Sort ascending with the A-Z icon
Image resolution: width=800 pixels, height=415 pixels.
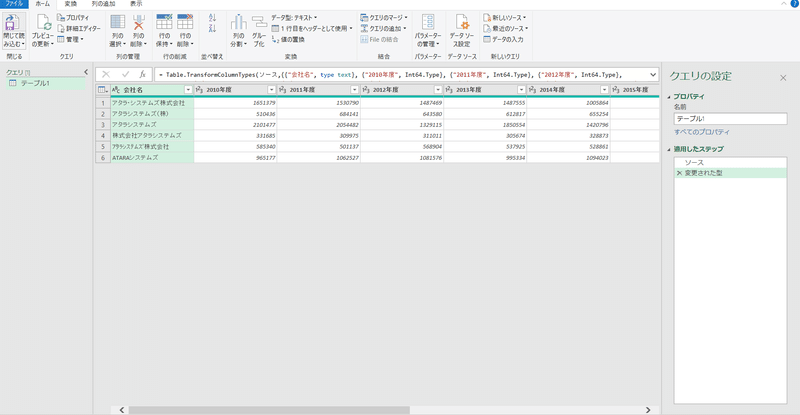(x=212, y=18)
